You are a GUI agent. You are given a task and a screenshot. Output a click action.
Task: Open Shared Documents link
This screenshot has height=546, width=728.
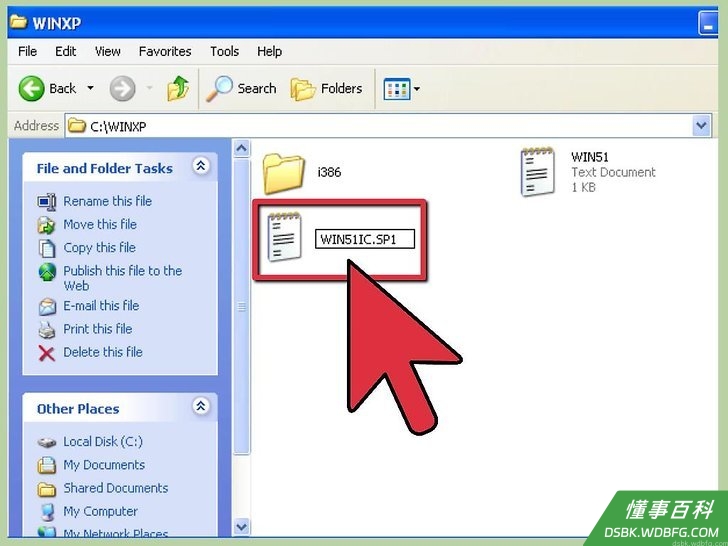(x=116, y=488)
